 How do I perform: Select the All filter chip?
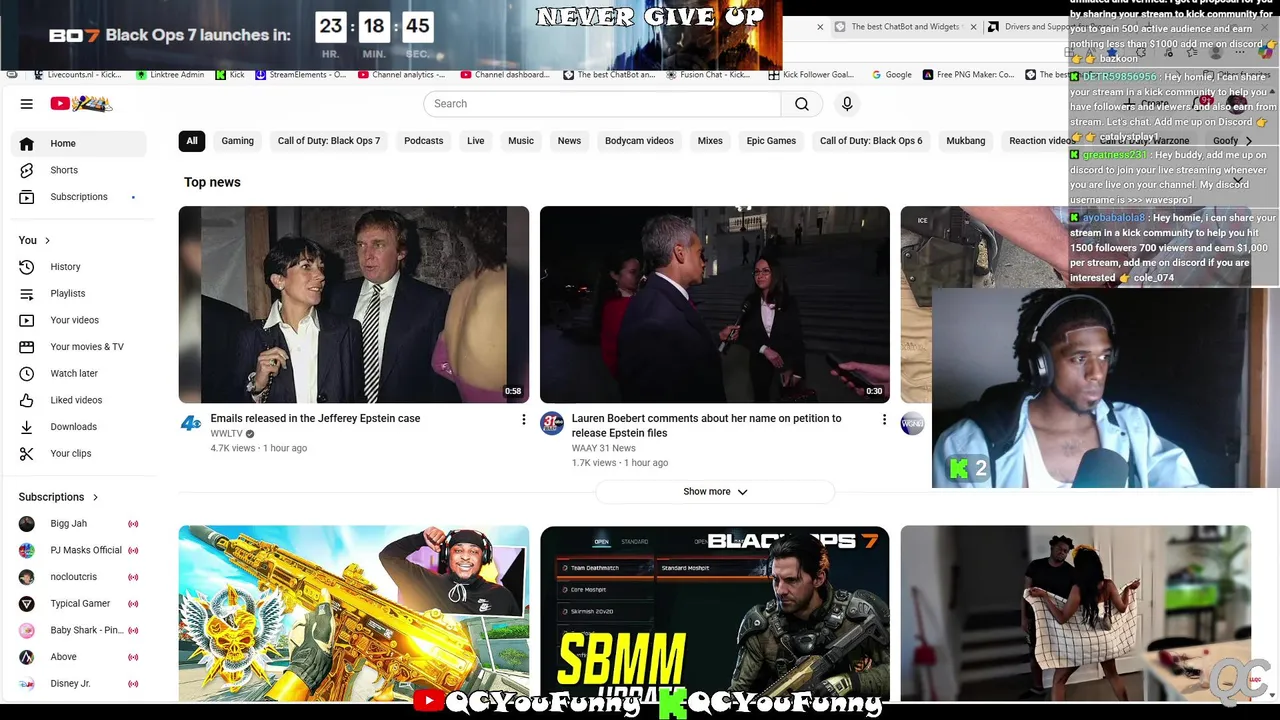192,141
